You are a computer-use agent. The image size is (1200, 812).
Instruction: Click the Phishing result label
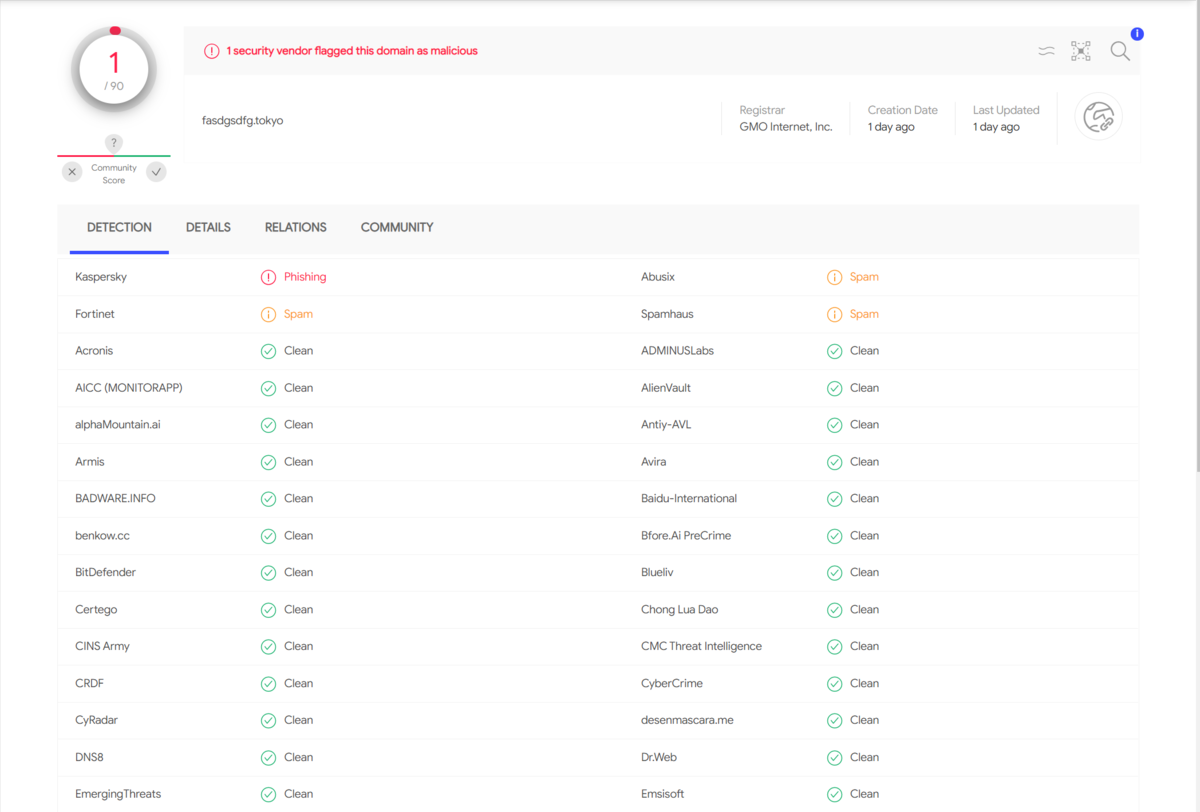[x=305, y=277]
